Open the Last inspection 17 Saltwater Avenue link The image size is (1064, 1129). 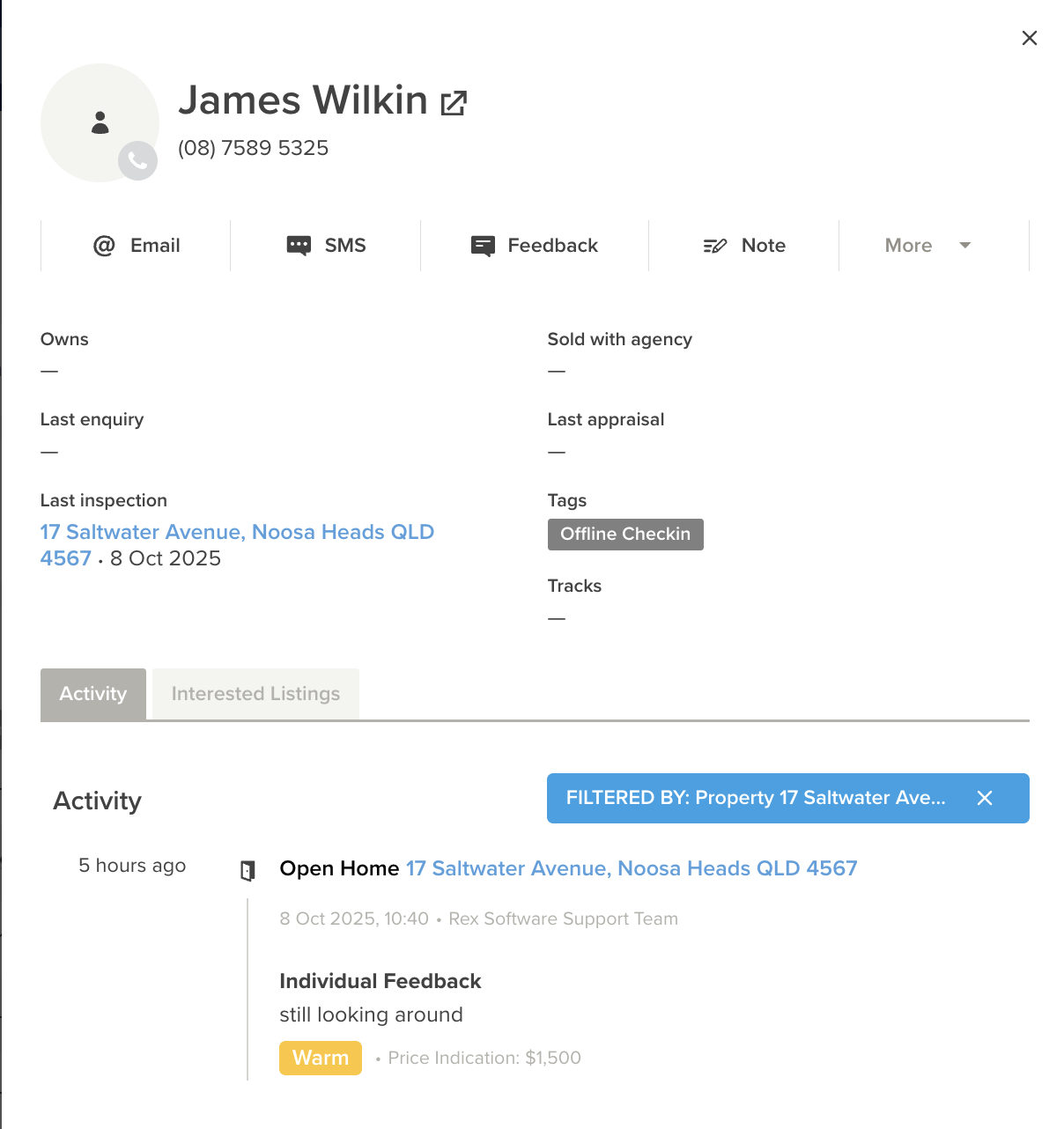pyautogui.click(x=237, y=533)
